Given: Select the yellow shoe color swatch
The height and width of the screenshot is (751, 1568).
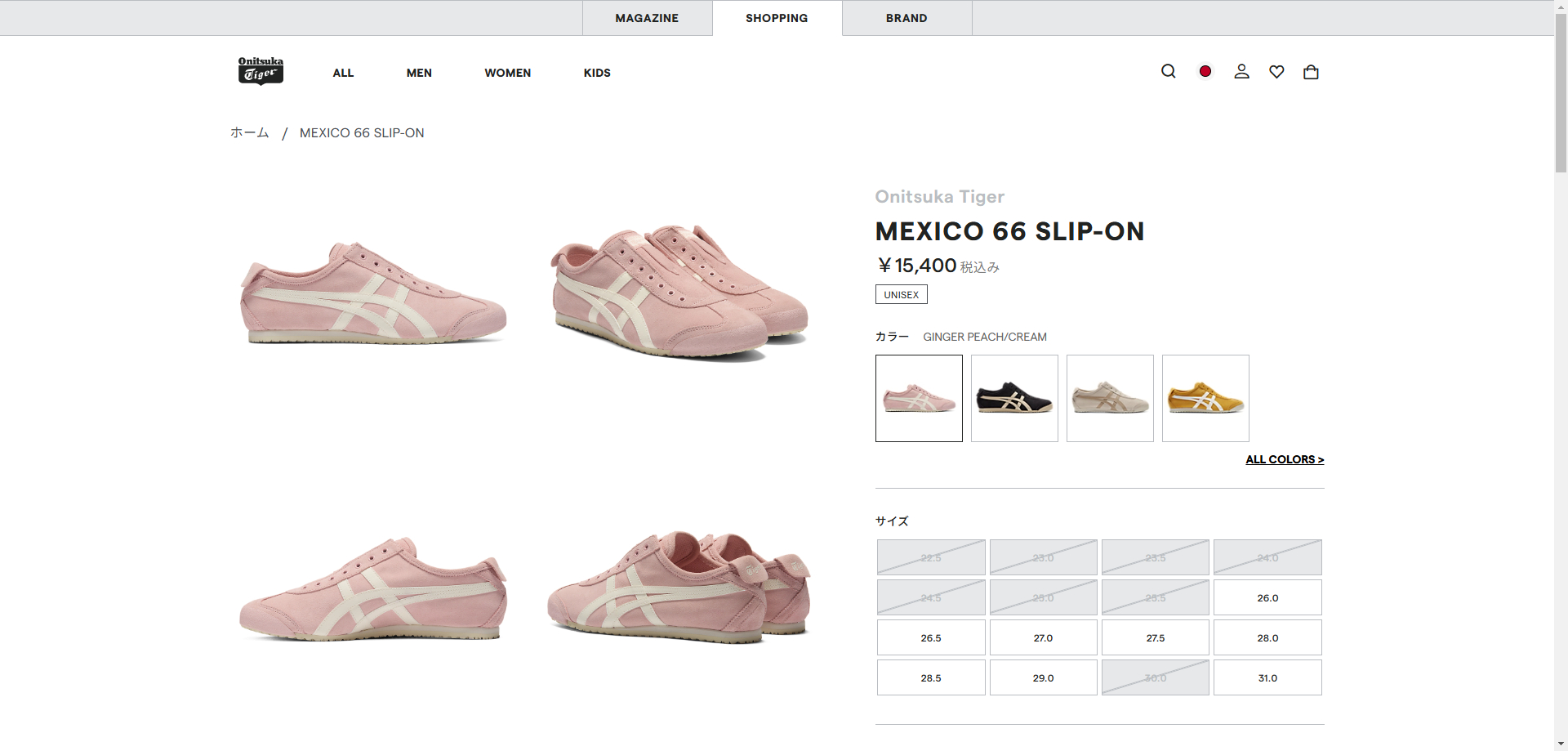Looking at the screenshot, I should [x=1205, y=398].
